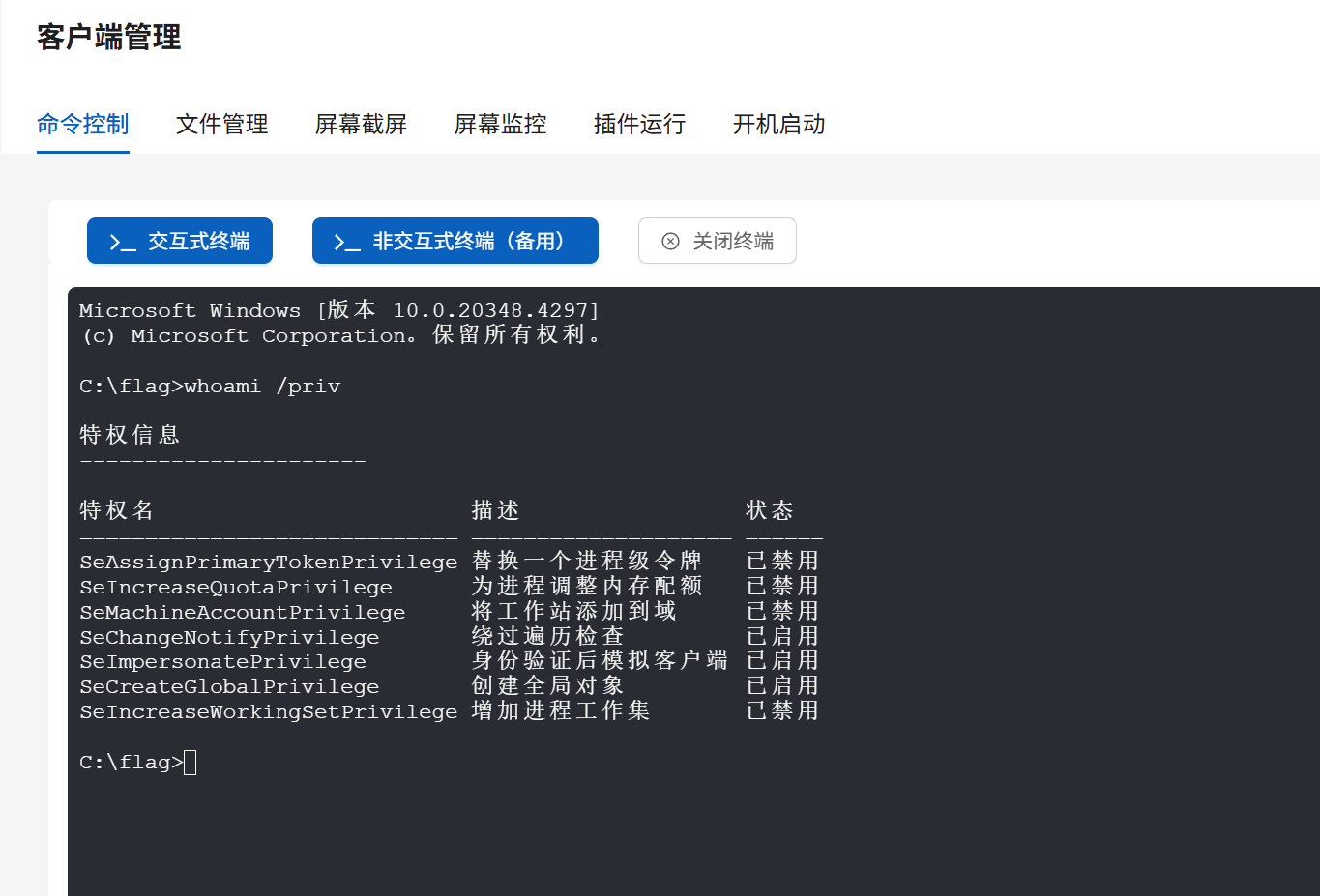Click the 状态 column header
Screen dimensions: 1320x896
pos(770,510)
